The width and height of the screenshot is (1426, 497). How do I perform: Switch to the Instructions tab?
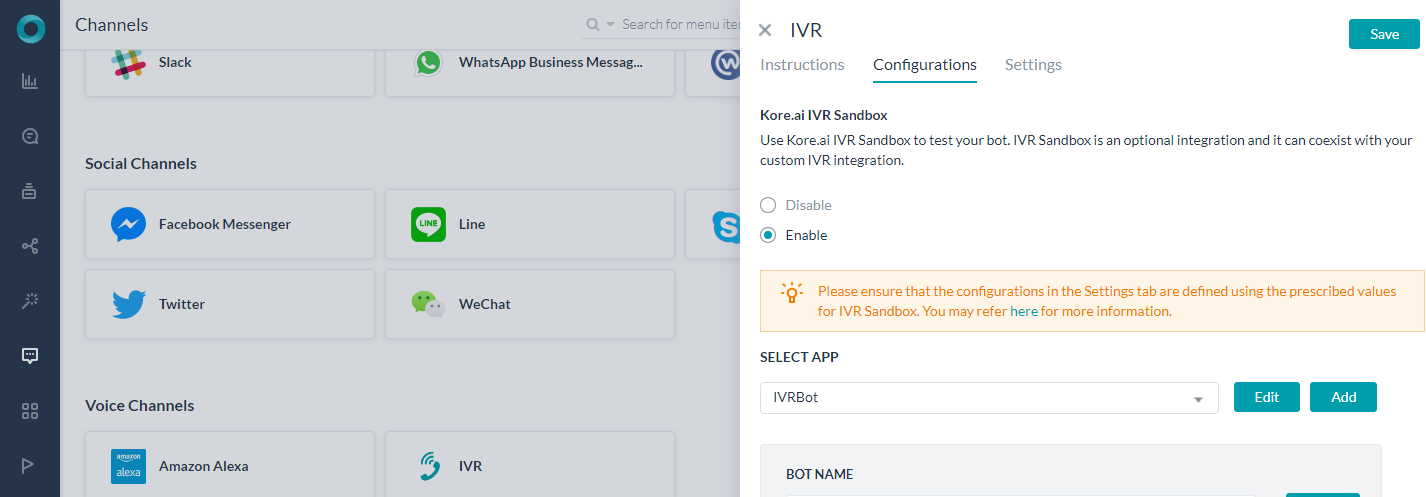pyautogui.click(x=802, y=65)
